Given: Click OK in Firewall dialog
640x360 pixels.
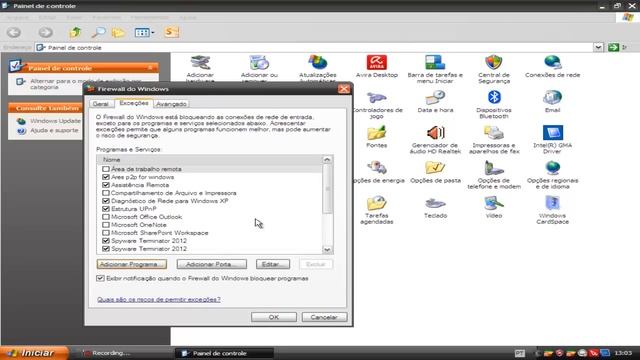Looking at the screenshot, I should point(273,317).
